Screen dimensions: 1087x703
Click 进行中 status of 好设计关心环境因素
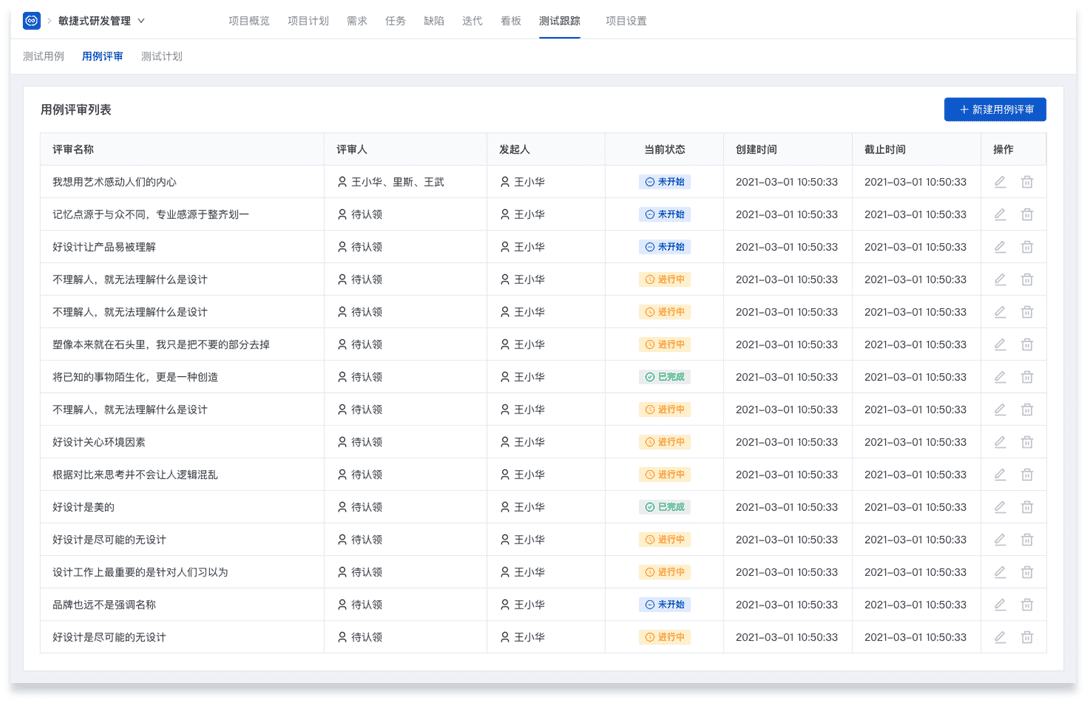pyautogui.click(x=664, y=442)
